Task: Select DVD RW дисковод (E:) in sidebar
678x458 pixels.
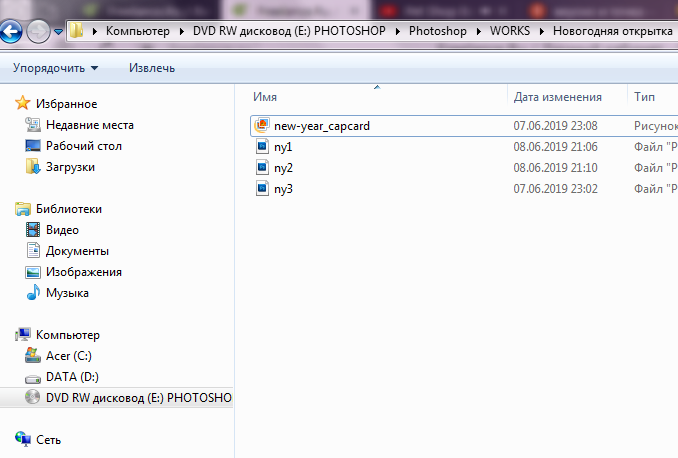Action: [116, 397]
